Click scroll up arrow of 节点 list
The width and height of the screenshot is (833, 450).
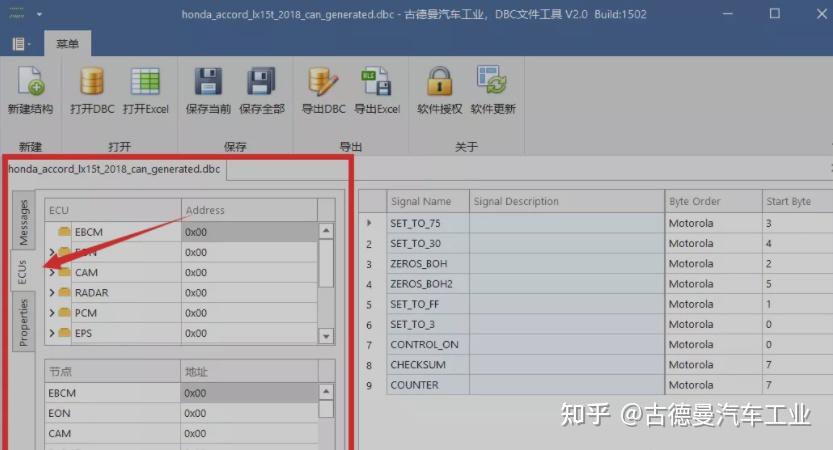tap(326, 392)
